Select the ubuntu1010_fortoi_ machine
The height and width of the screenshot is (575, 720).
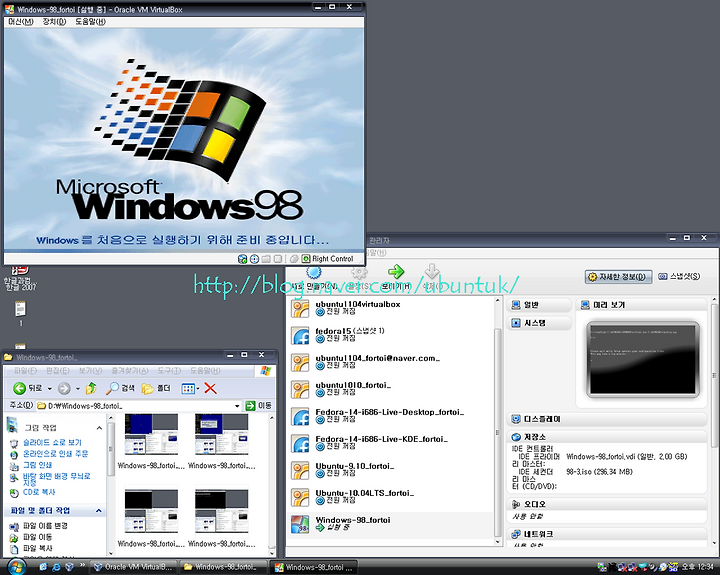pyautogui.click(x=390, y=389)
